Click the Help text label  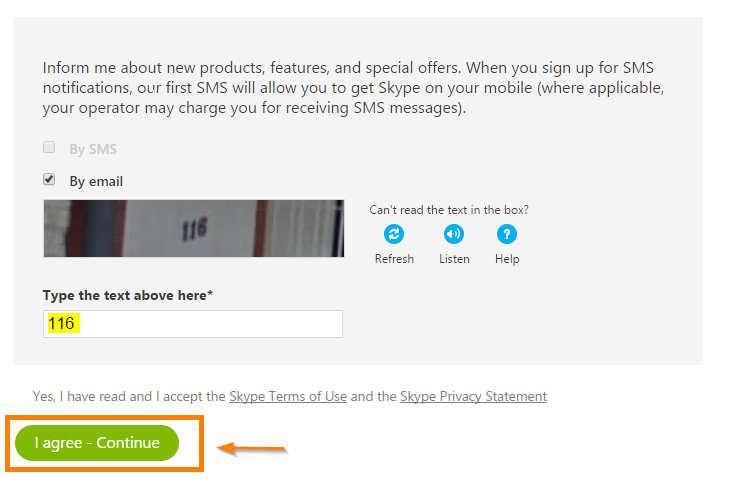(507, 259)
